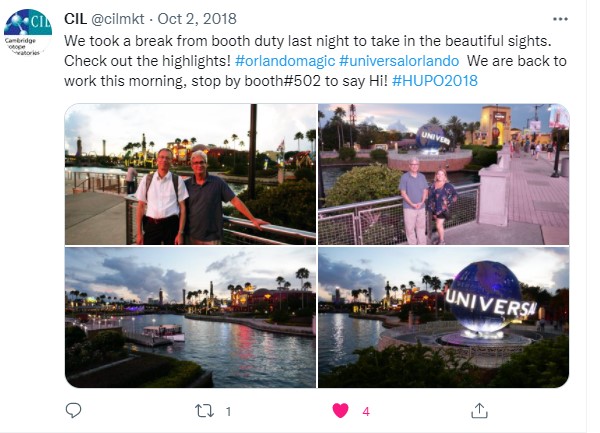Open the @cilmkt handle link

[x=117, y=19]
